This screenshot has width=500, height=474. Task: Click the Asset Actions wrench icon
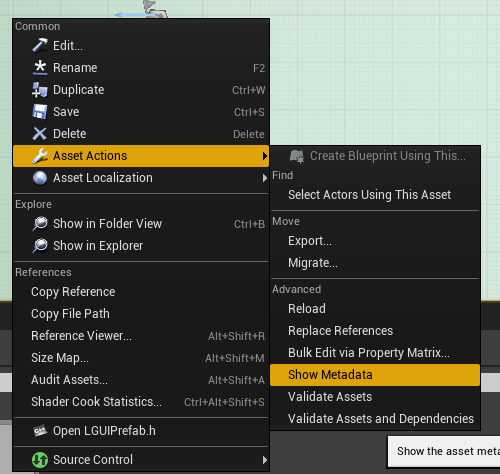click(x=40, y=156)
